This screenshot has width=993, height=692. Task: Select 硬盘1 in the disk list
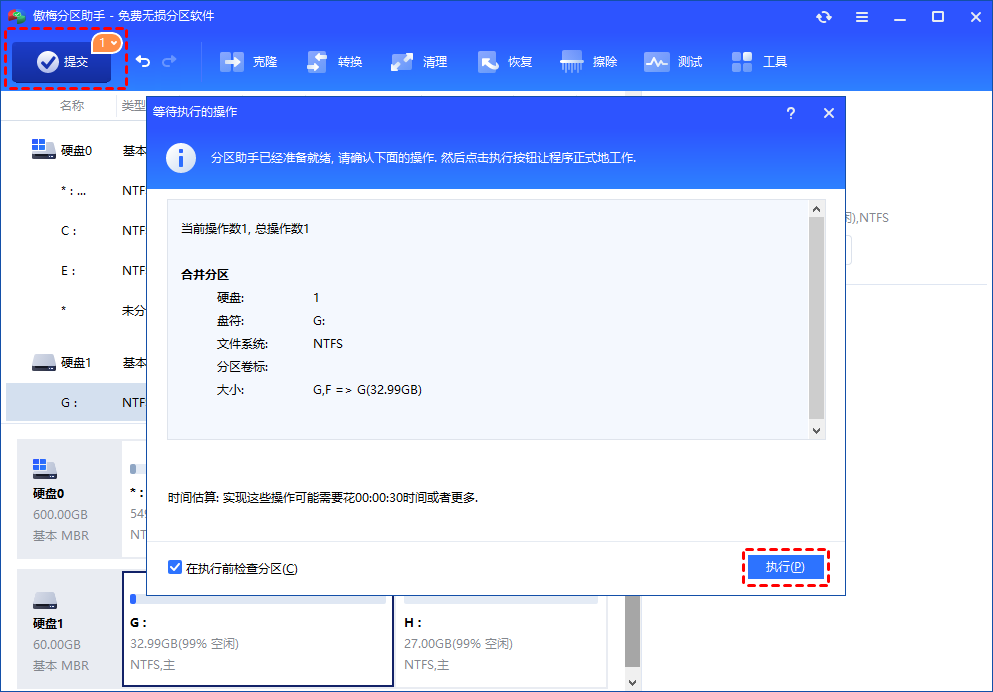pyautogui.click(x=75, y=362)
